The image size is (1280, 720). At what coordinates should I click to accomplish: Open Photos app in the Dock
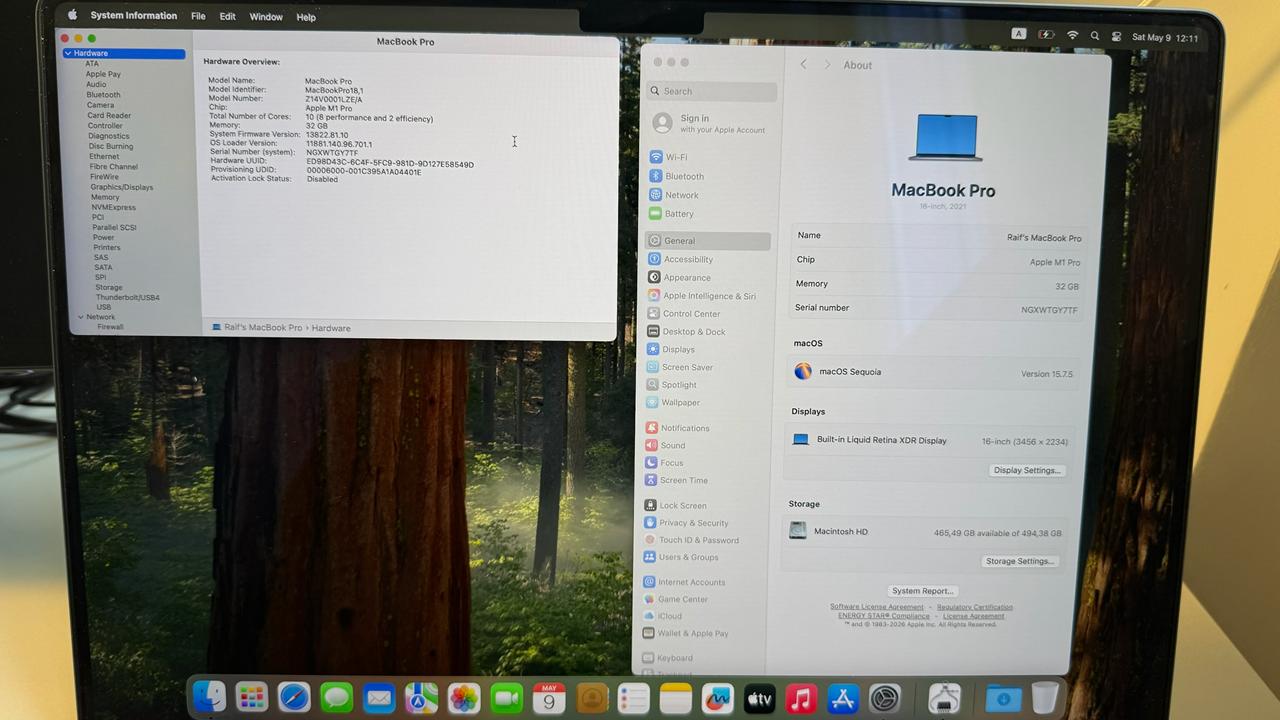coord(464,698)
